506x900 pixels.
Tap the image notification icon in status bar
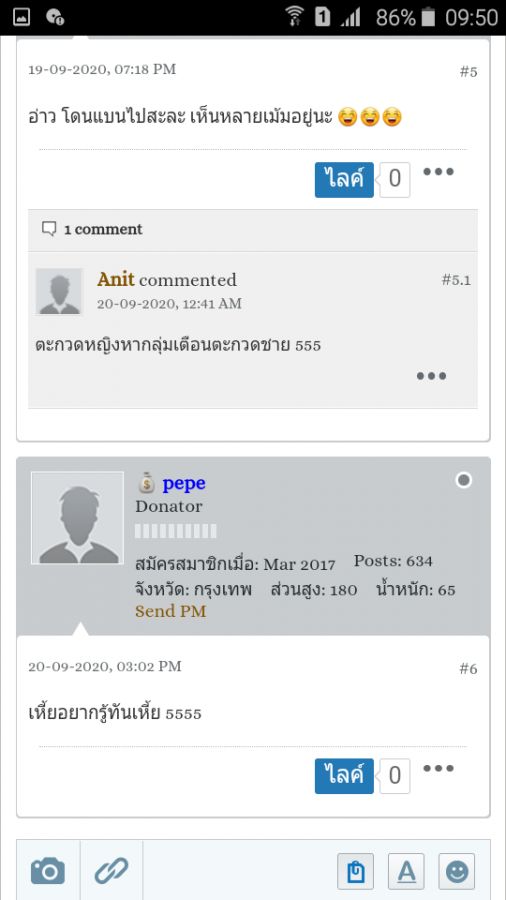[21, 17]
